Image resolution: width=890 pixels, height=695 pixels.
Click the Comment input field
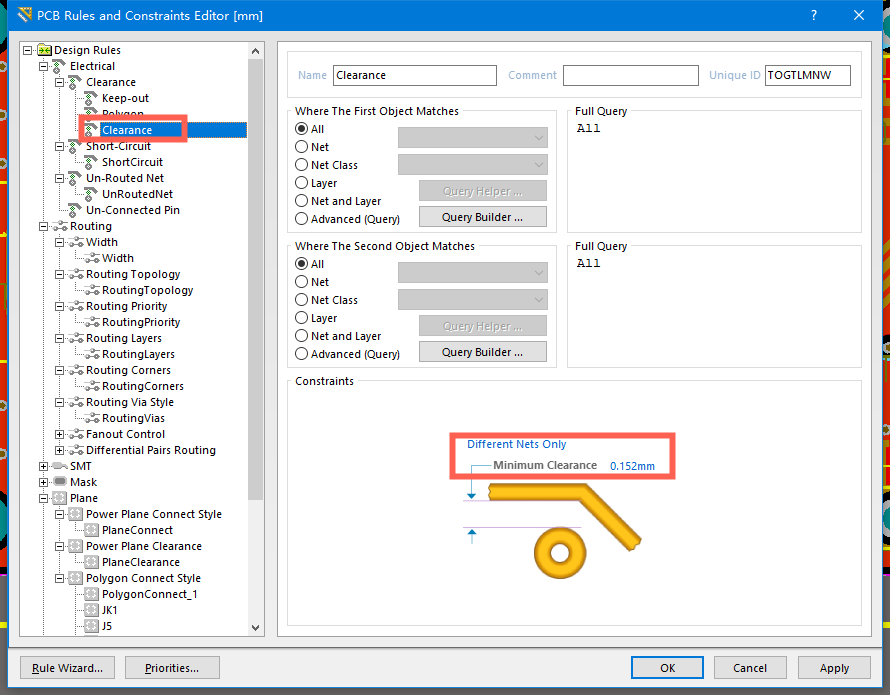pos(630,75)
